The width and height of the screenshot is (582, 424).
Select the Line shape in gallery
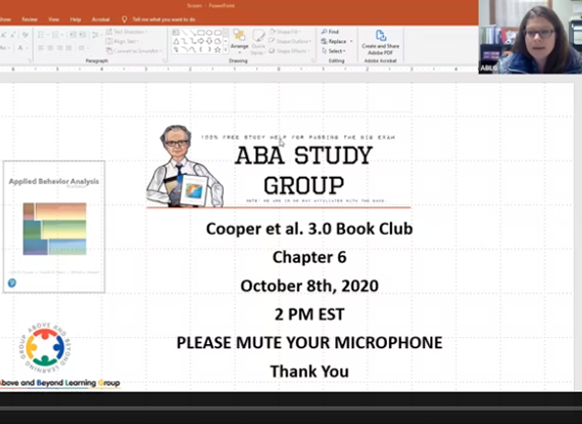184,33
